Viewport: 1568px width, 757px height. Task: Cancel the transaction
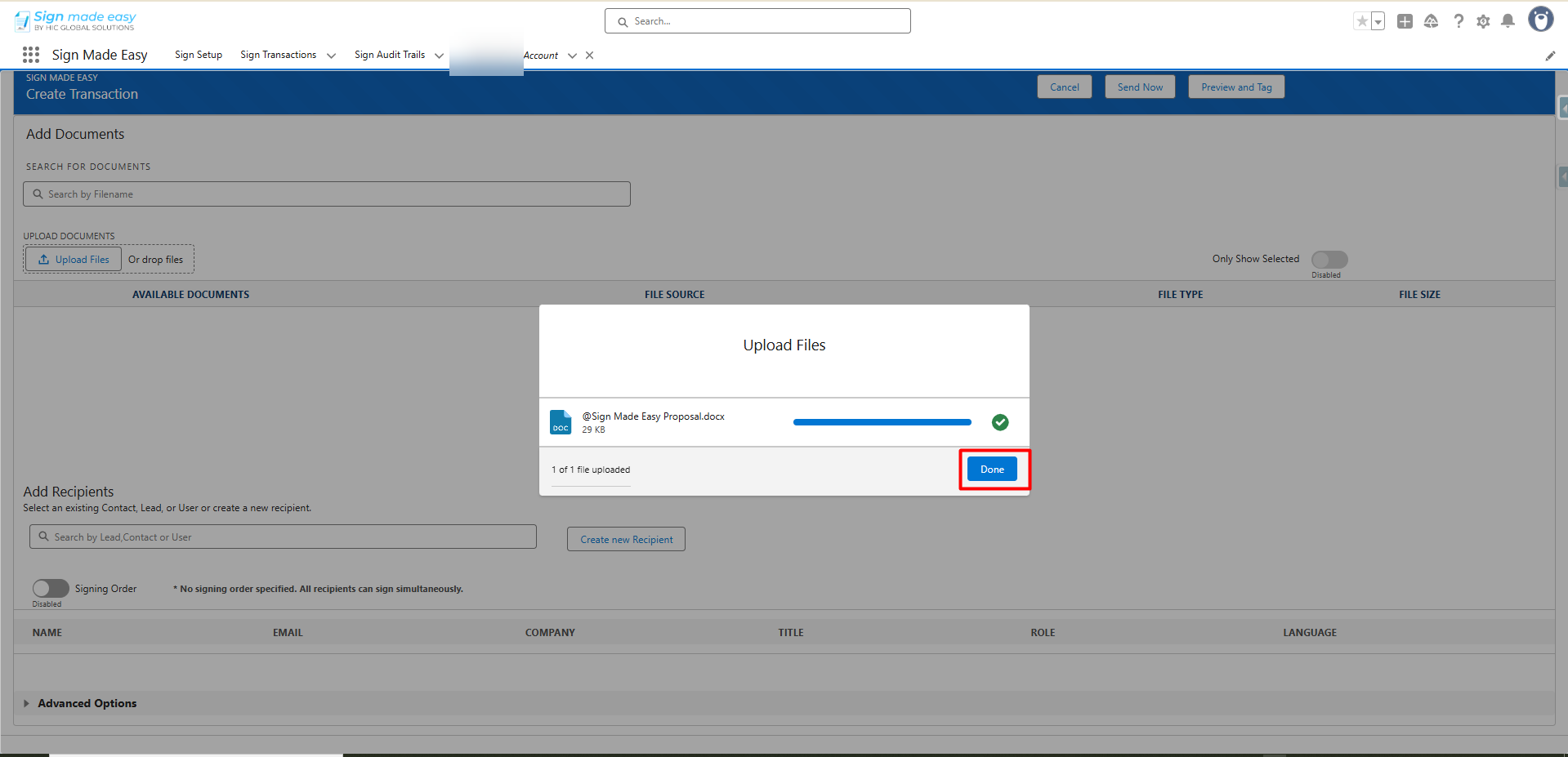pos(1065,87)
